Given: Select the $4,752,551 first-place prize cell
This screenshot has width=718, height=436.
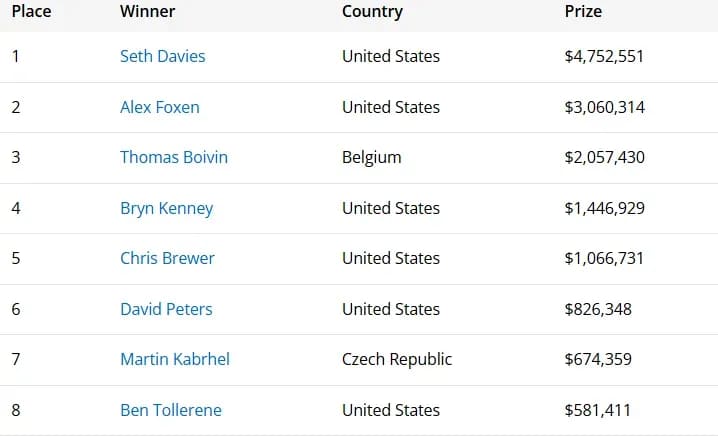Looking at the screenshot, I should (x=604, y=56).
